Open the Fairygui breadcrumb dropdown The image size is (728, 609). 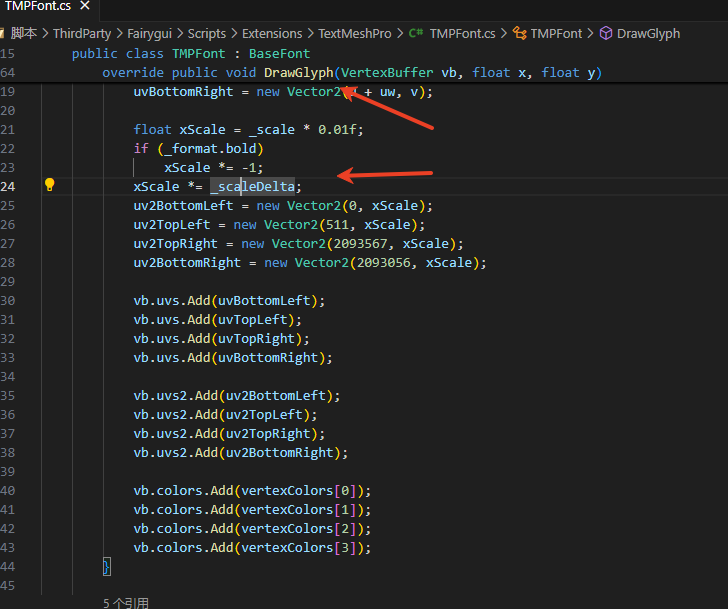click(x=148, y=33)
